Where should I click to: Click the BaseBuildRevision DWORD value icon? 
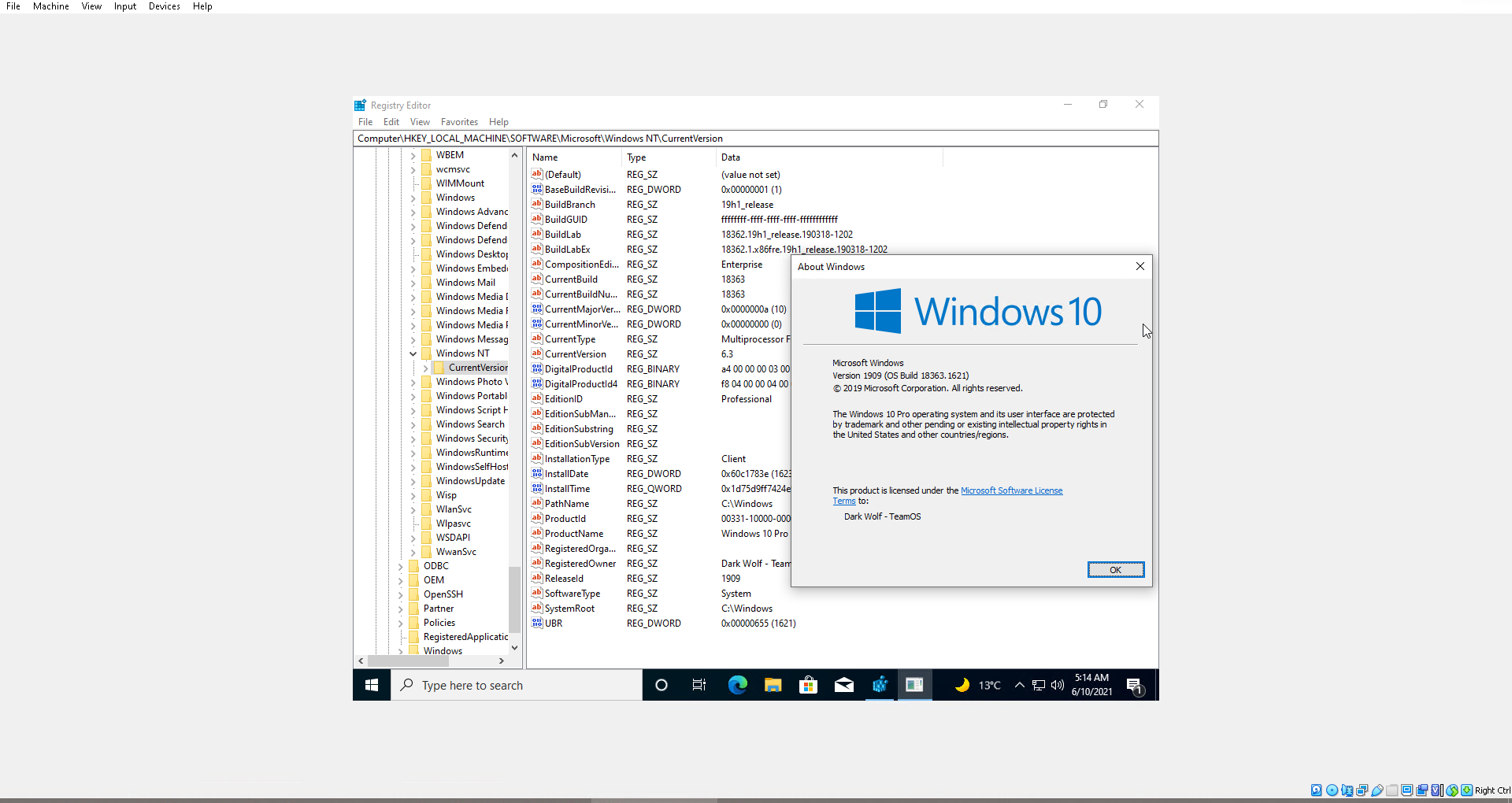point(537,190)
